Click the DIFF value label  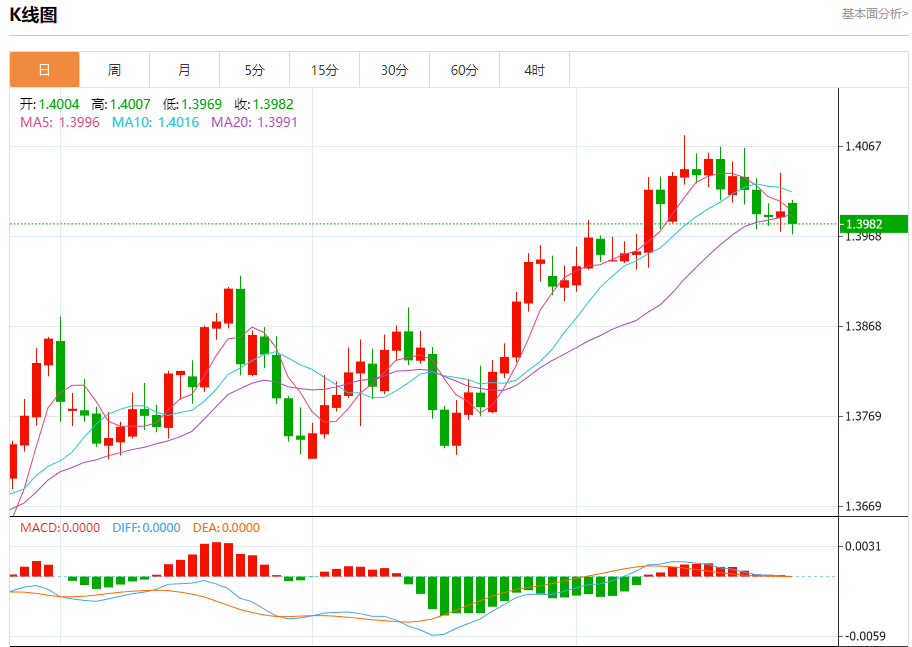(146, 527)
